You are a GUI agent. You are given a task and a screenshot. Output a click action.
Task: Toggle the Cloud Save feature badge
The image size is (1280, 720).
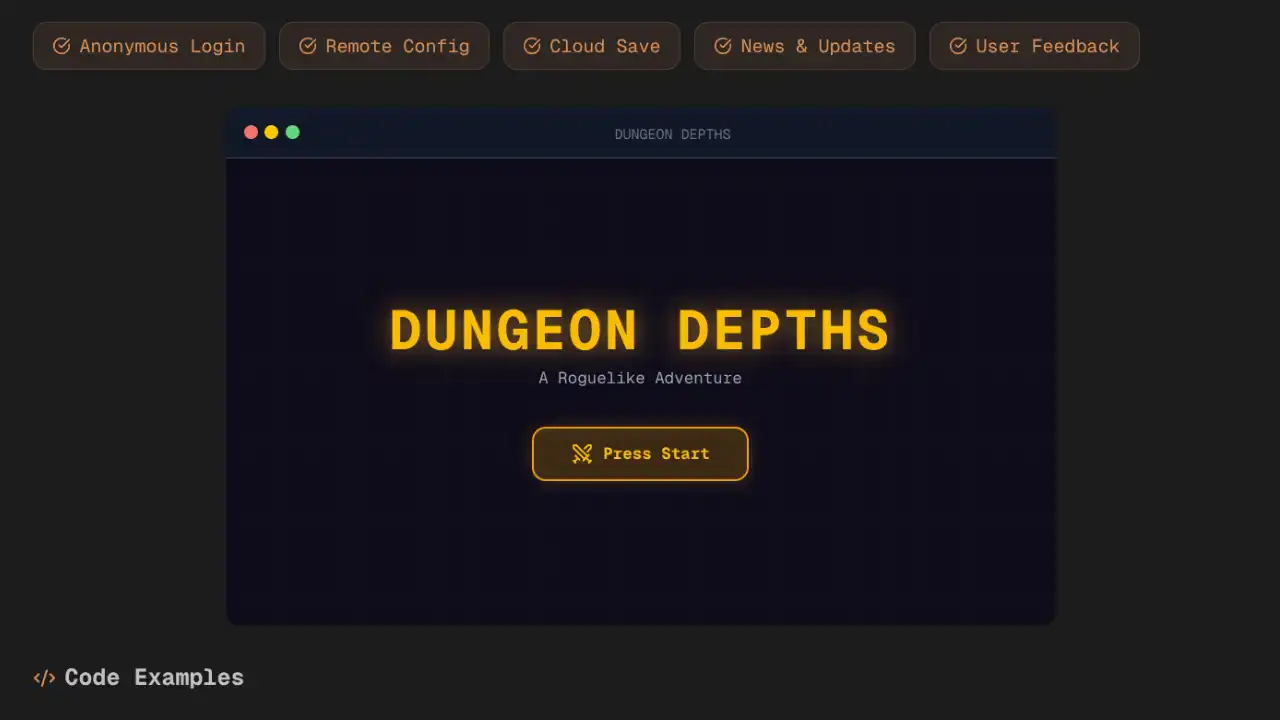pos(591,46)
